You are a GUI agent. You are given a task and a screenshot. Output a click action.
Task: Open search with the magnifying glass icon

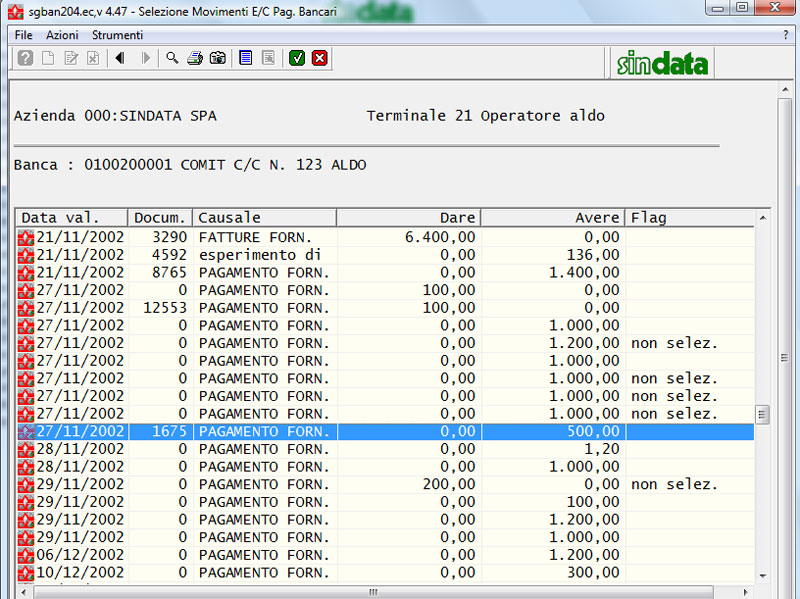coord(172,58)
